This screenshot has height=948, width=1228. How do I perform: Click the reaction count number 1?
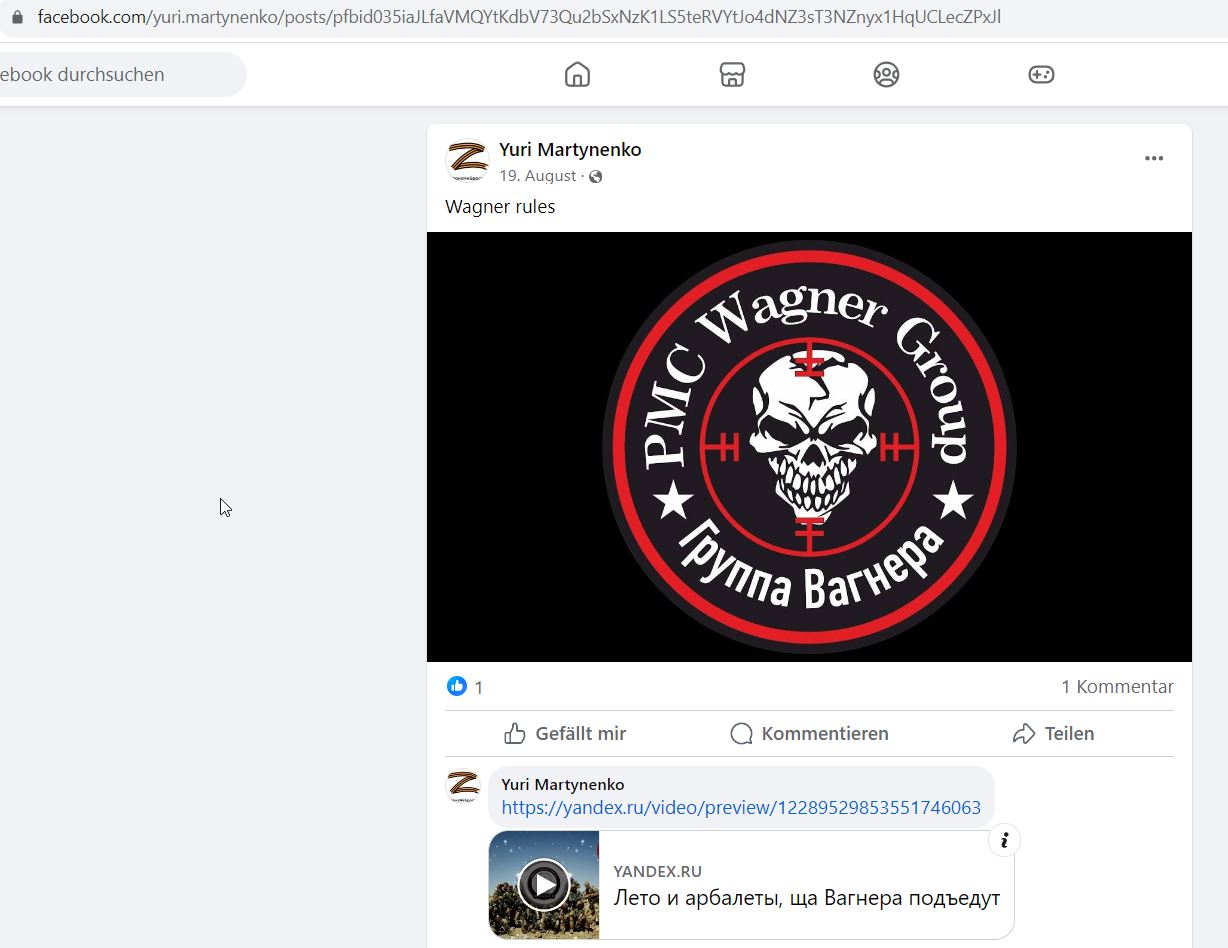[x=478, y=688]
